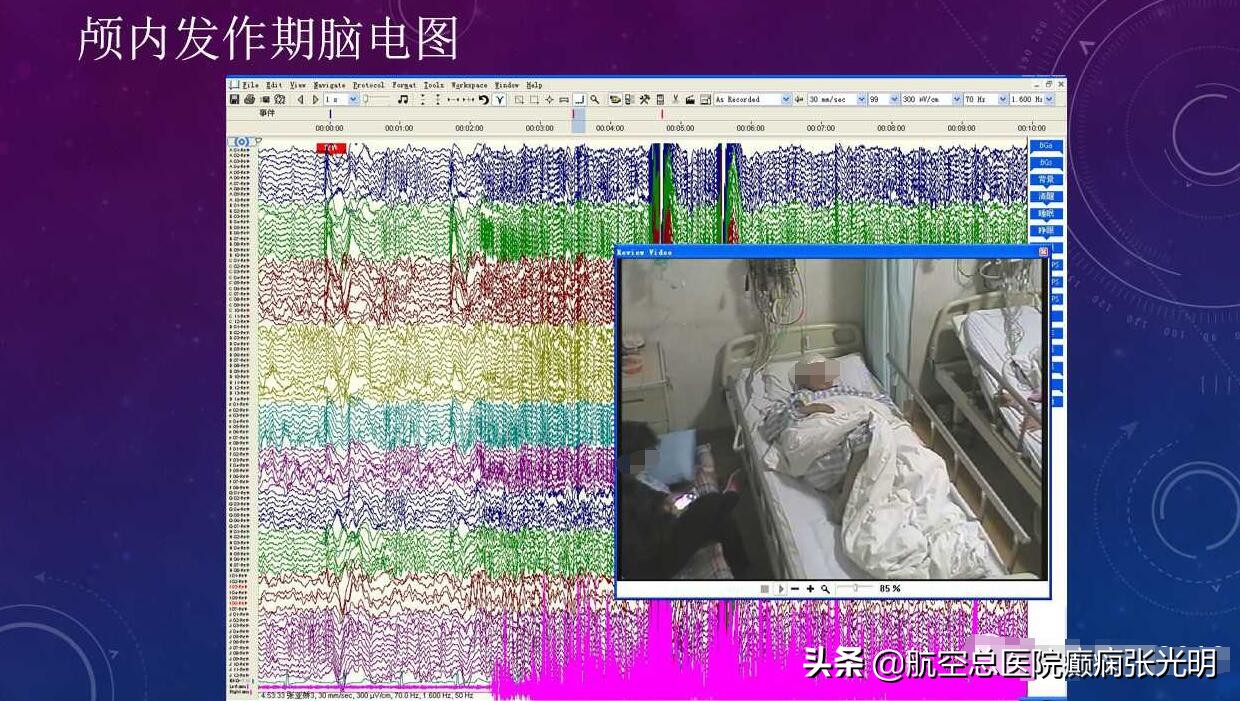This screenshot has height=701, width=1240.
Task: Open the 'As Recorded' montage dropdown
Action: click(750, 99)
